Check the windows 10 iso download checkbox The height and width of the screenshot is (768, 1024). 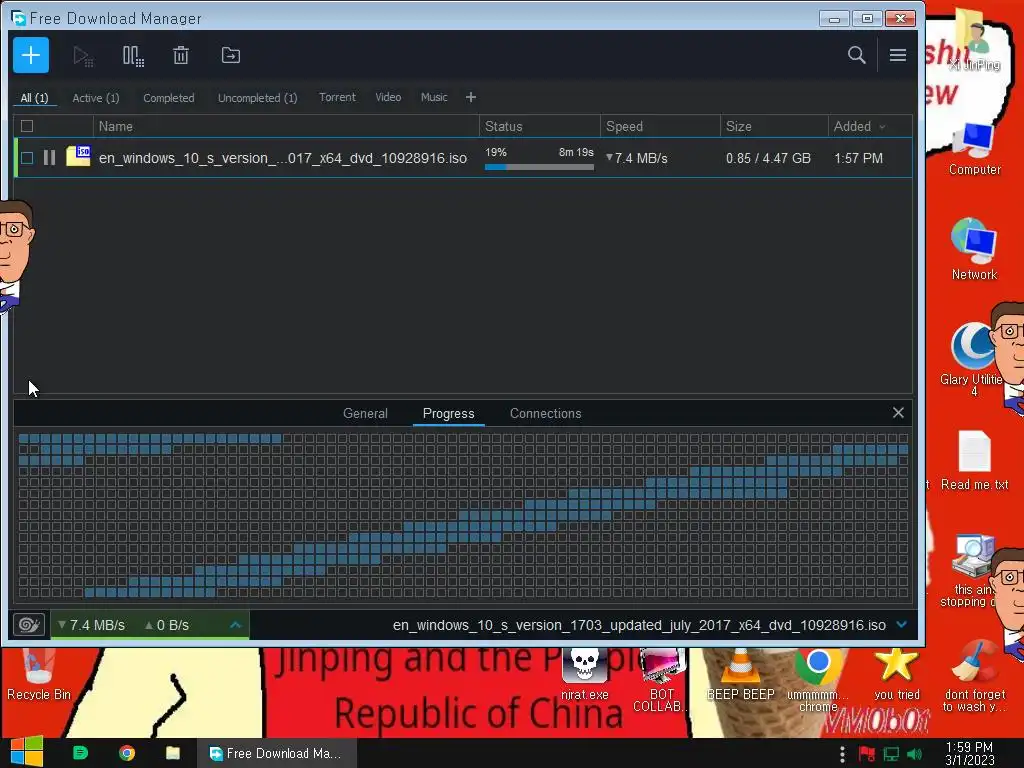click(x=27, y=157)
